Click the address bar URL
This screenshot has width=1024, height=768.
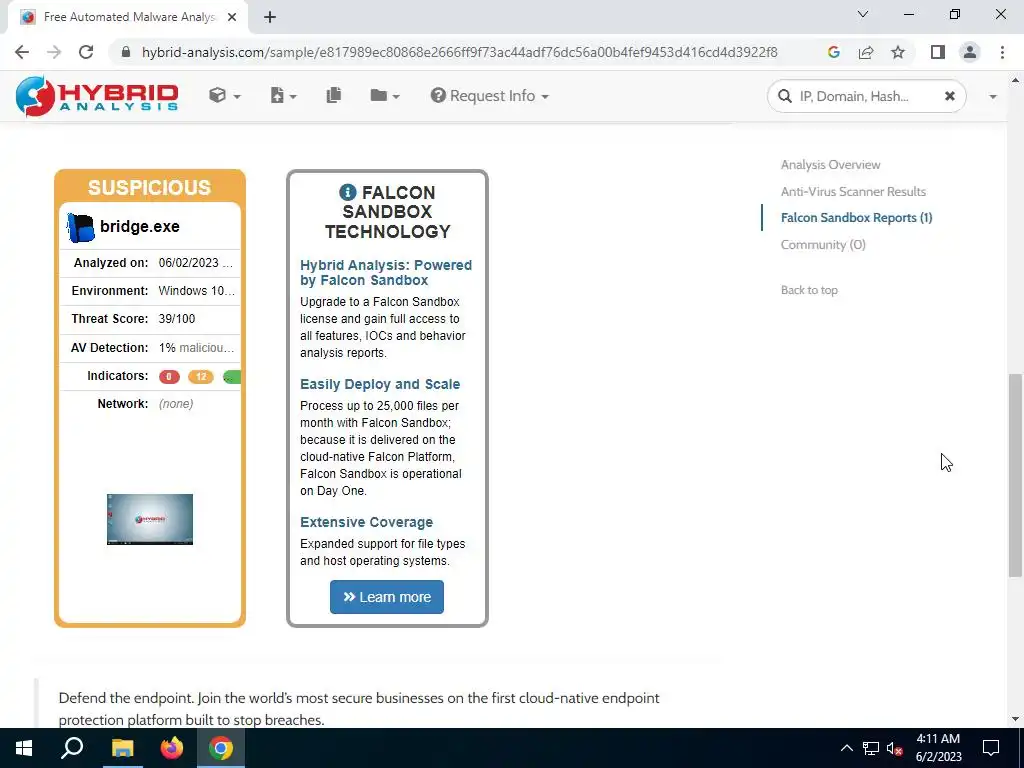[x=459, y=52]
